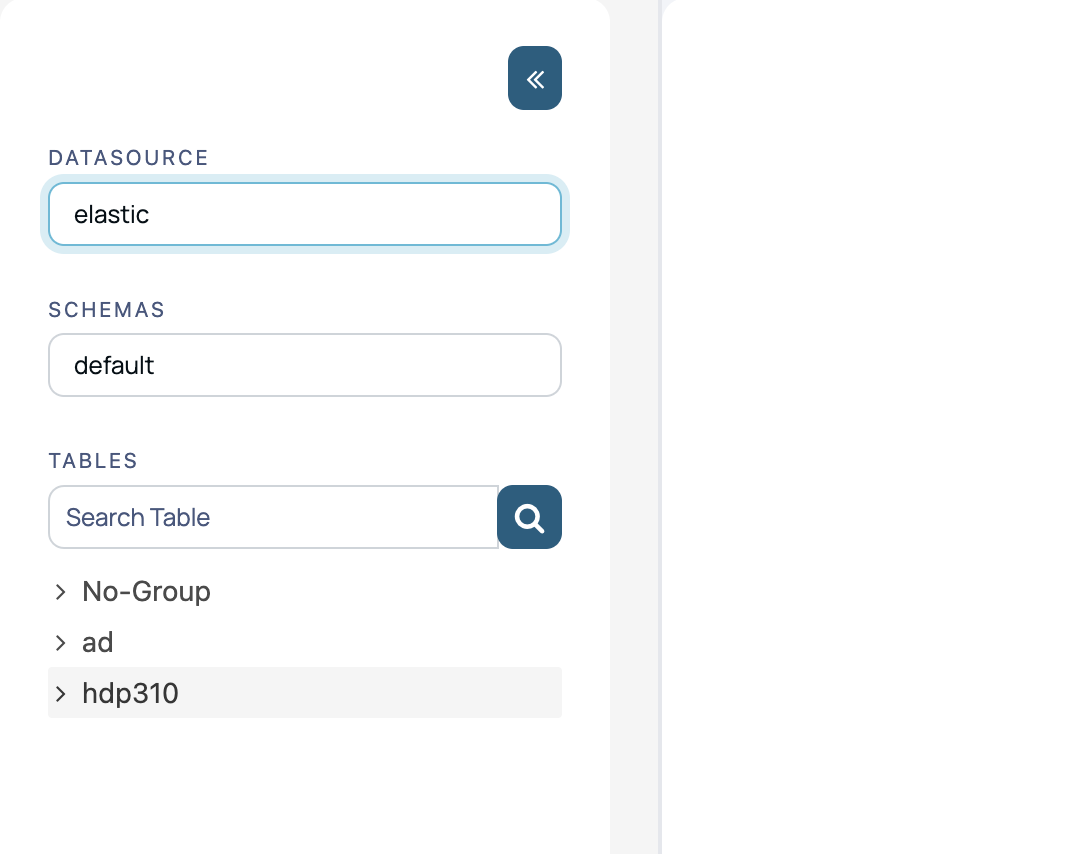
Task: Expand the No-Group chevron arrow
Action: coord(60,592)
